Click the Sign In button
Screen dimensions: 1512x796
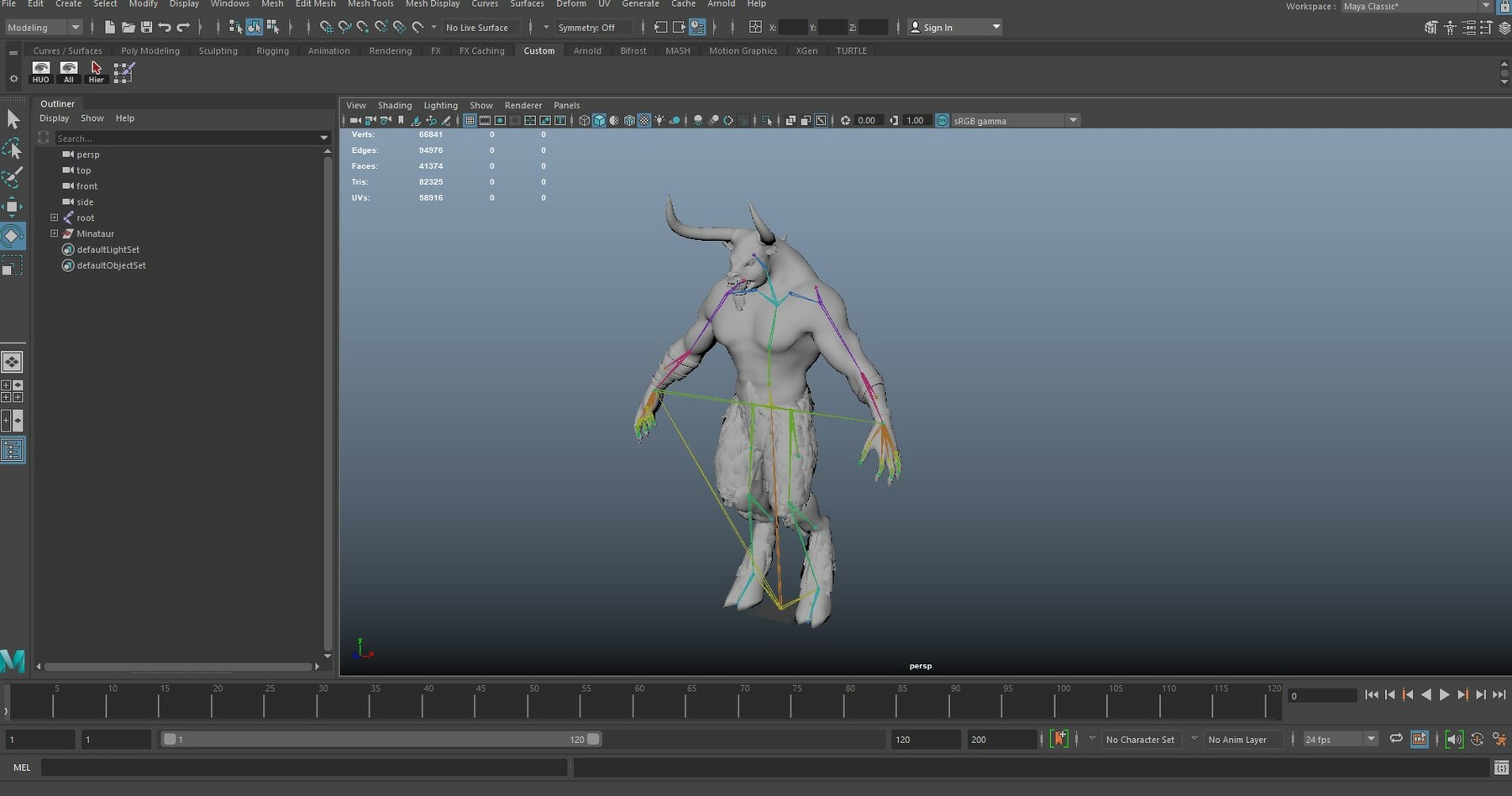pos(939,27)
